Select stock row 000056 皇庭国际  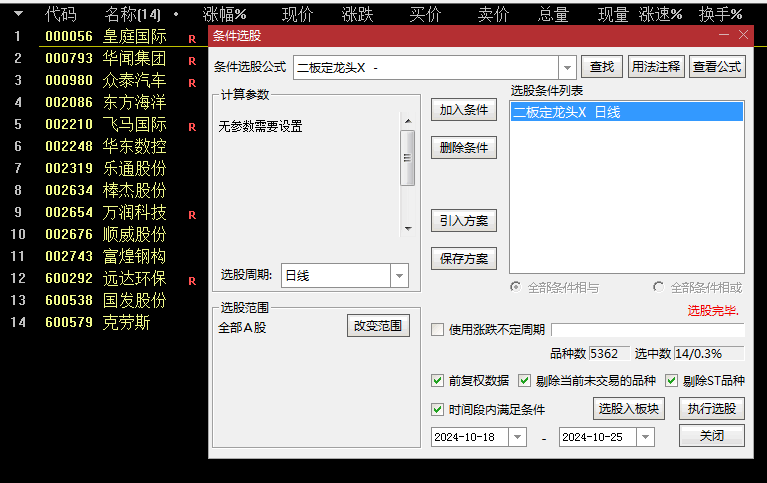tap(105, 36)
